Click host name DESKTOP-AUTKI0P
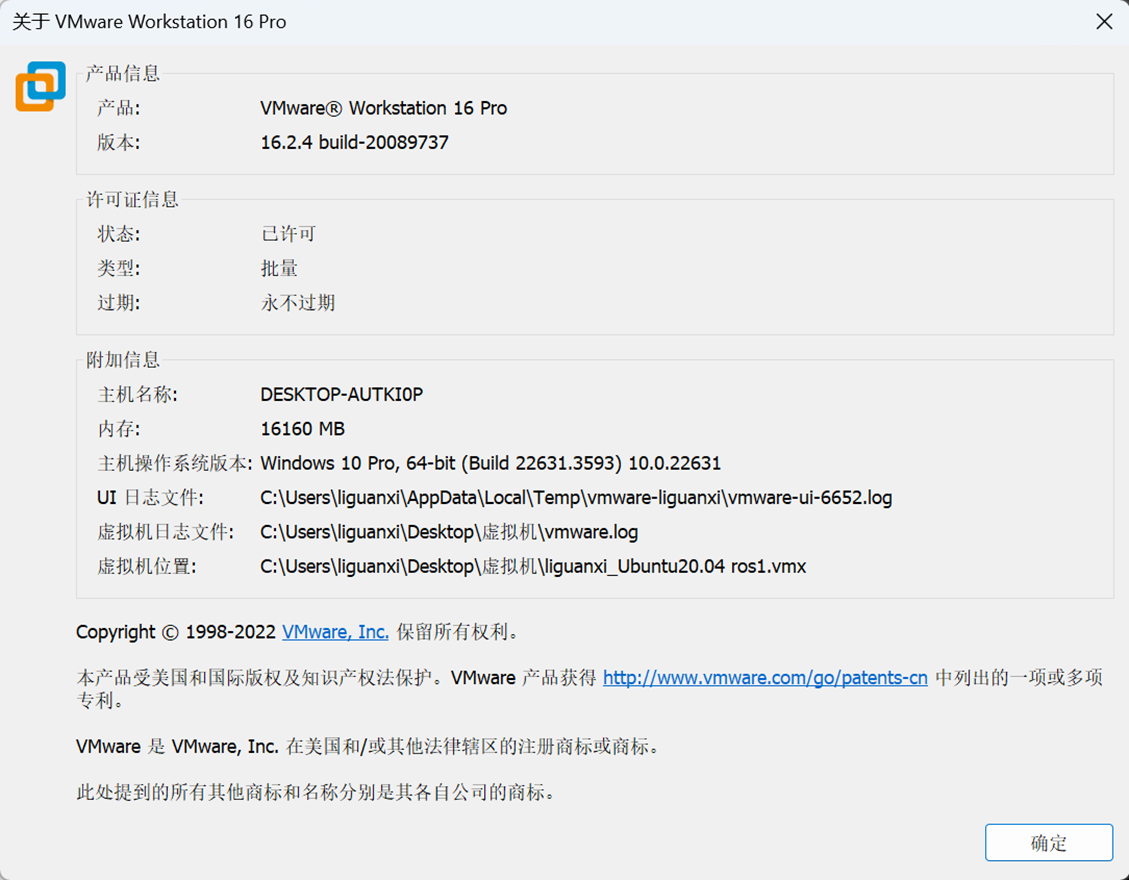Viewport: 1129px width, 880px height. 341,395
